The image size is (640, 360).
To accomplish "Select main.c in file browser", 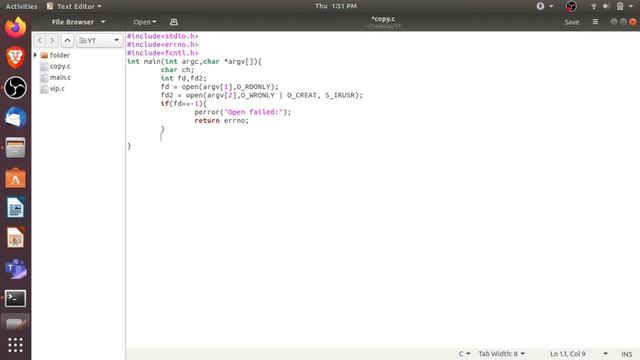I will (x=60, y=77).
